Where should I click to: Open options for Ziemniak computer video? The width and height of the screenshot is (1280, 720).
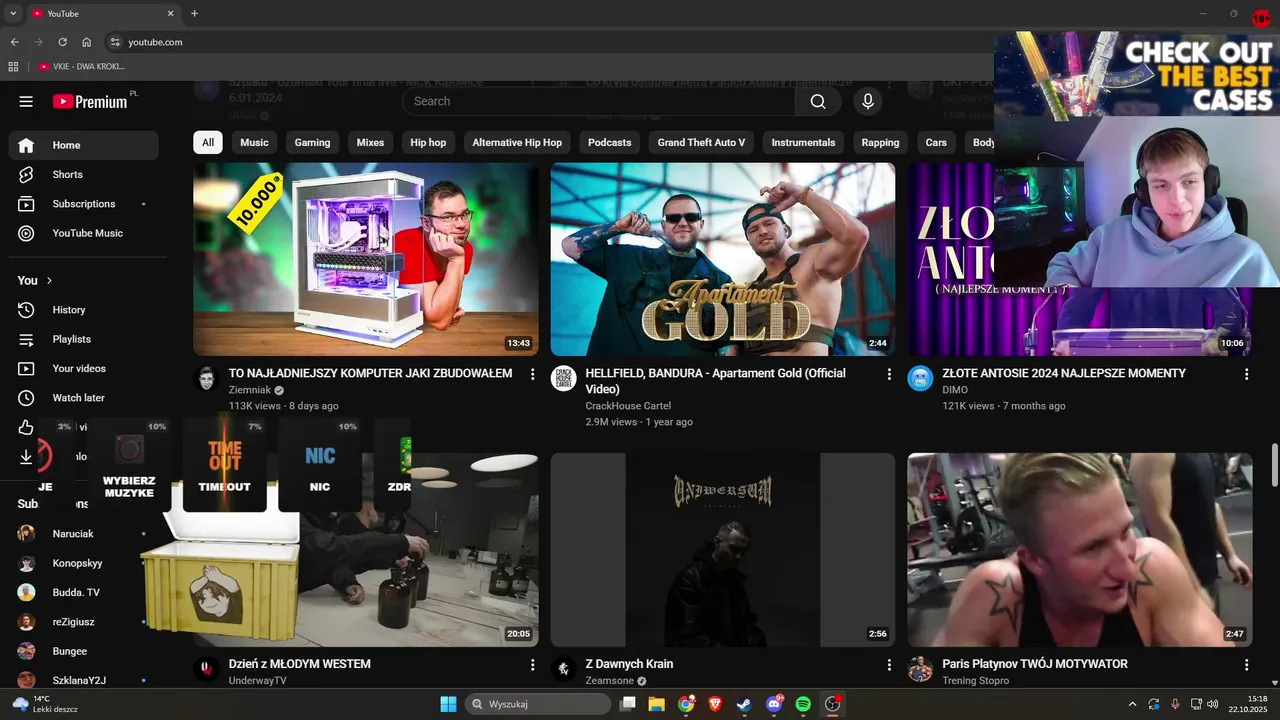532,374
